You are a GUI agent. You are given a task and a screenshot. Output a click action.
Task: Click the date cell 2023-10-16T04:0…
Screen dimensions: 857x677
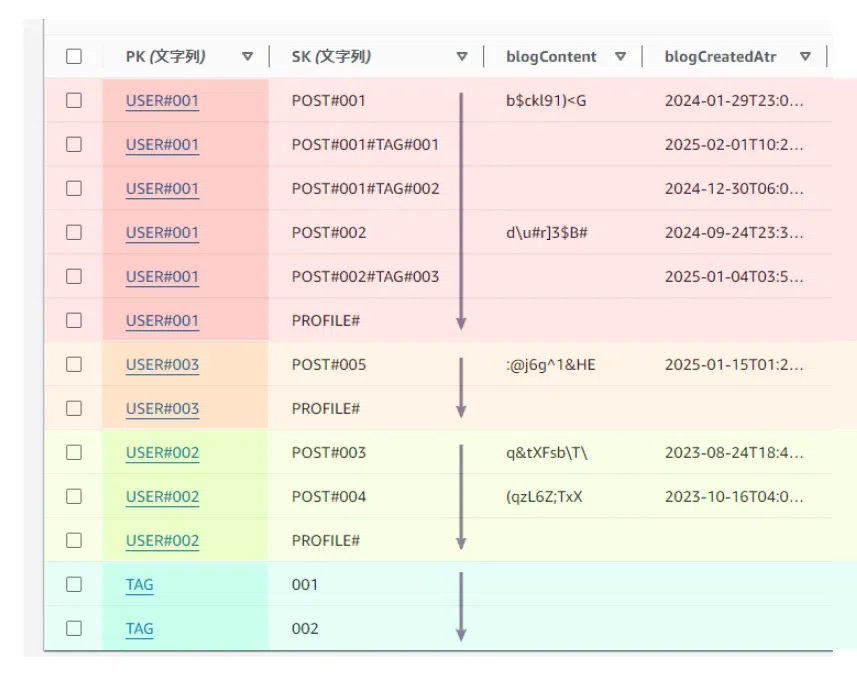pos(734,496)
